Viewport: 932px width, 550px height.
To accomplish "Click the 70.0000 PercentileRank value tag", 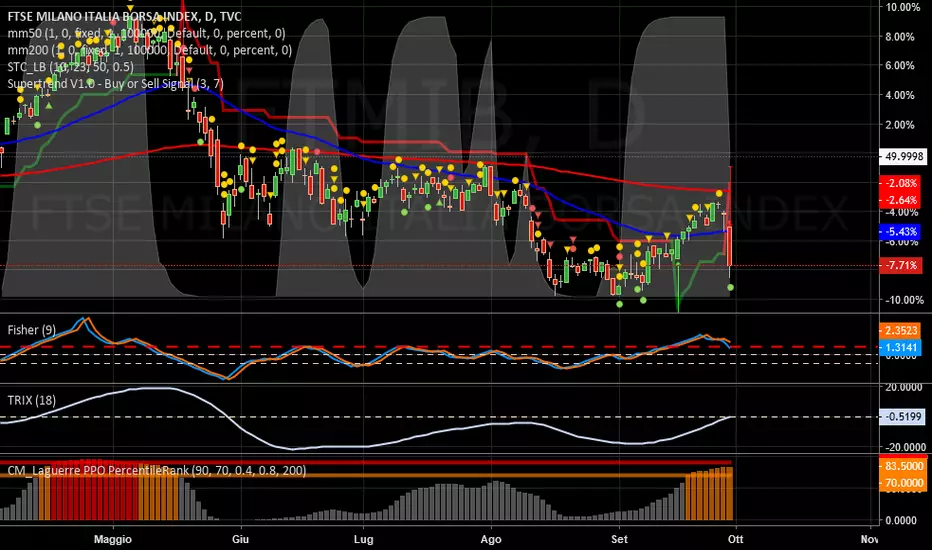I will [x=903, y=483].
